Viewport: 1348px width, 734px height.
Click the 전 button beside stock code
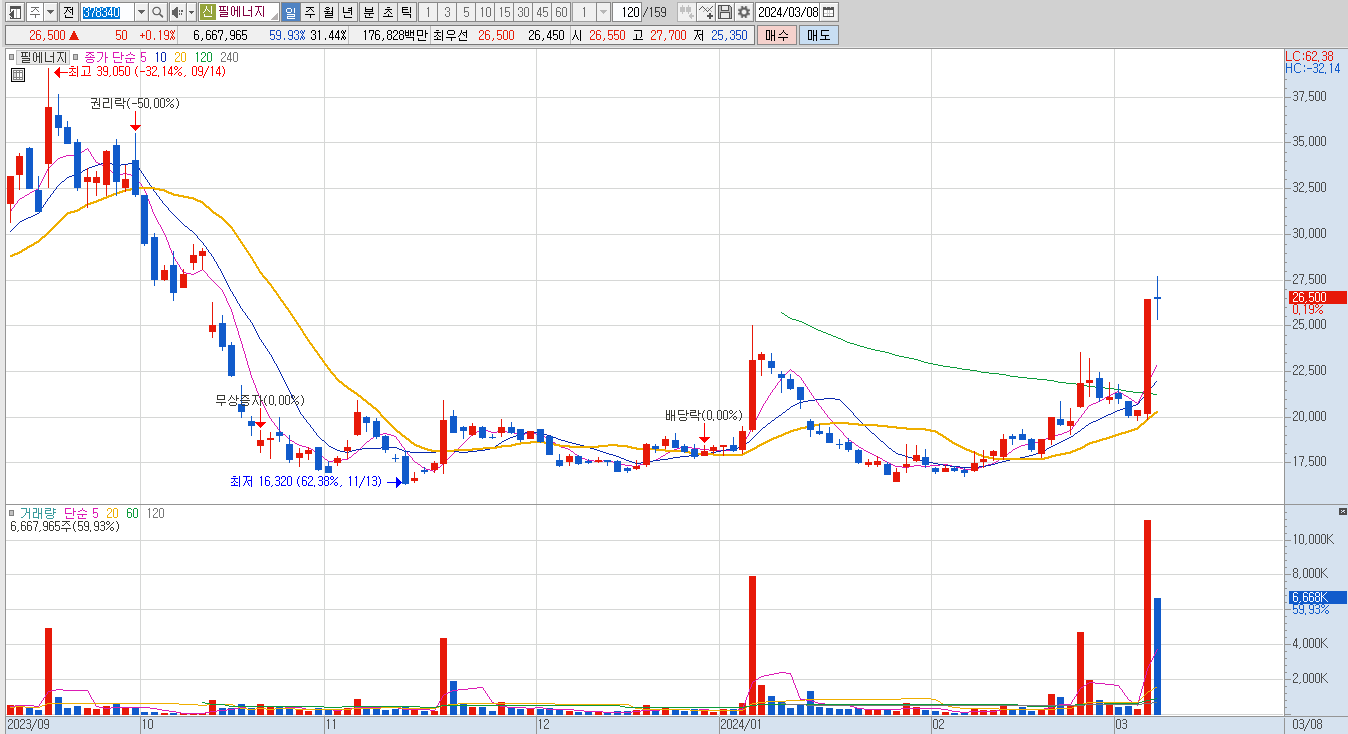68,12
